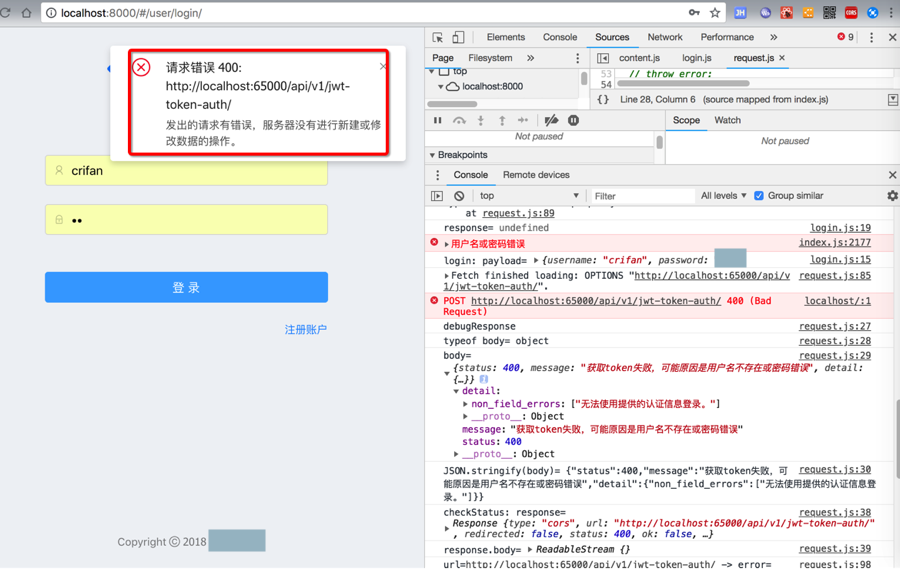
Task: Grab the console vertical scrollbar
Action: point(897,439)
